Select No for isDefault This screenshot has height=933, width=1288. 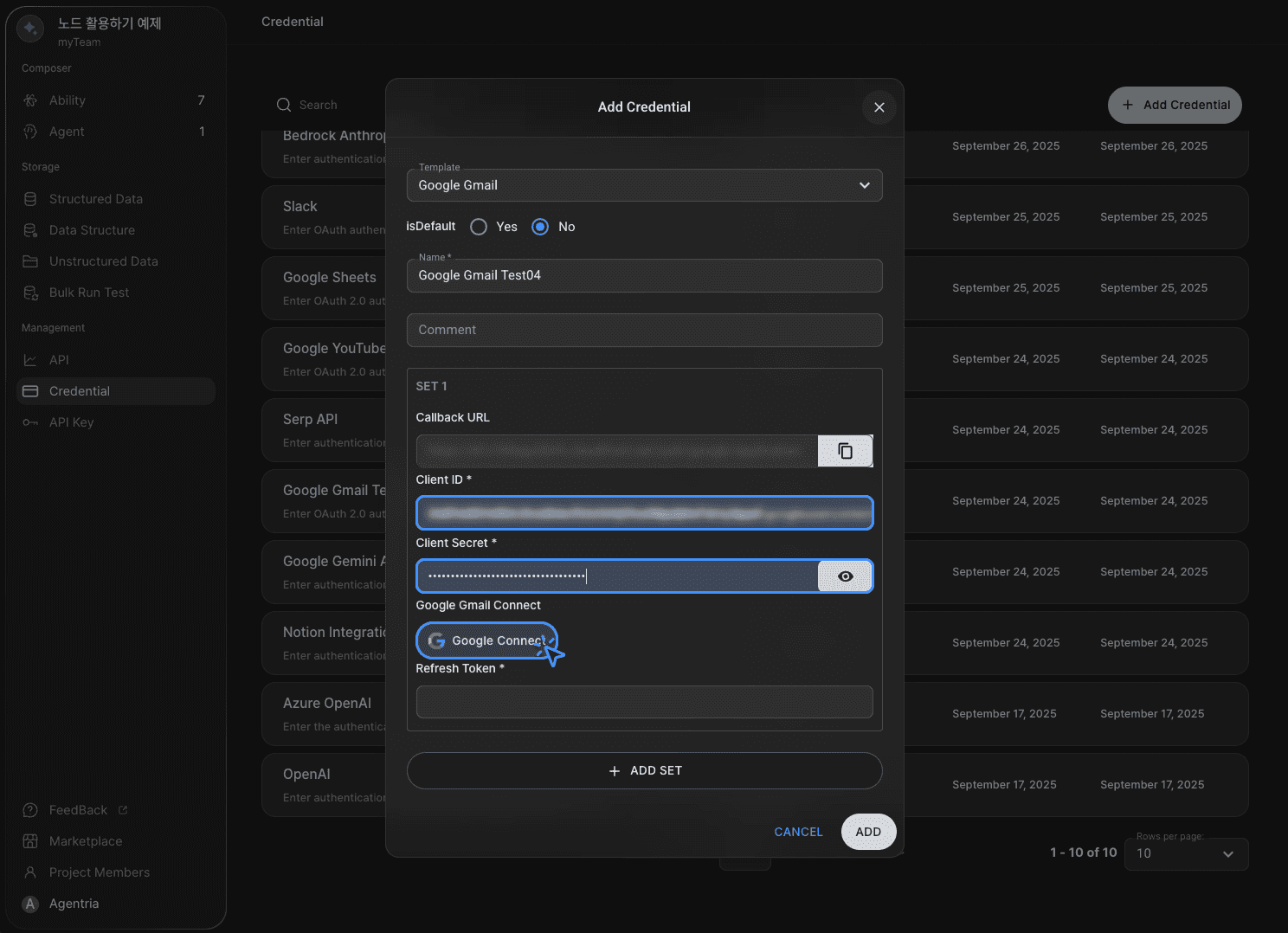[540, 227]
